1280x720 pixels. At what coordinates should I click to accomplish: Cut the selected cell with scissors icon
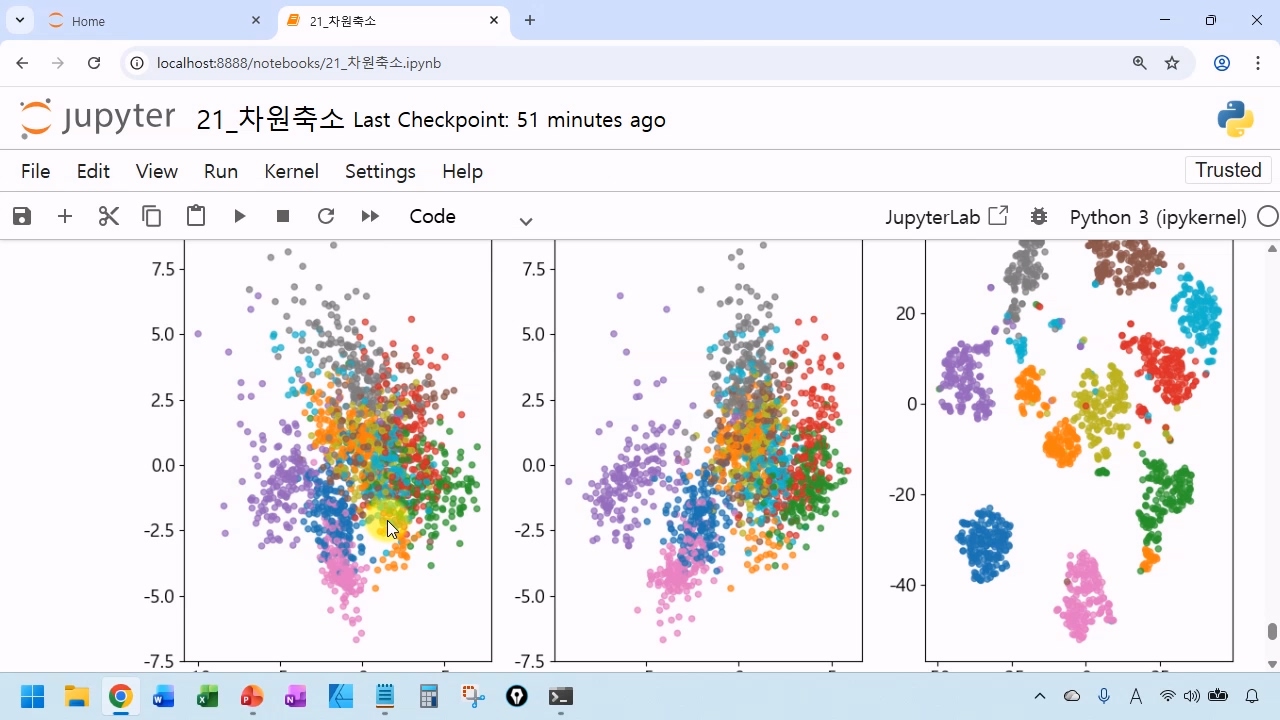[109, 216]
